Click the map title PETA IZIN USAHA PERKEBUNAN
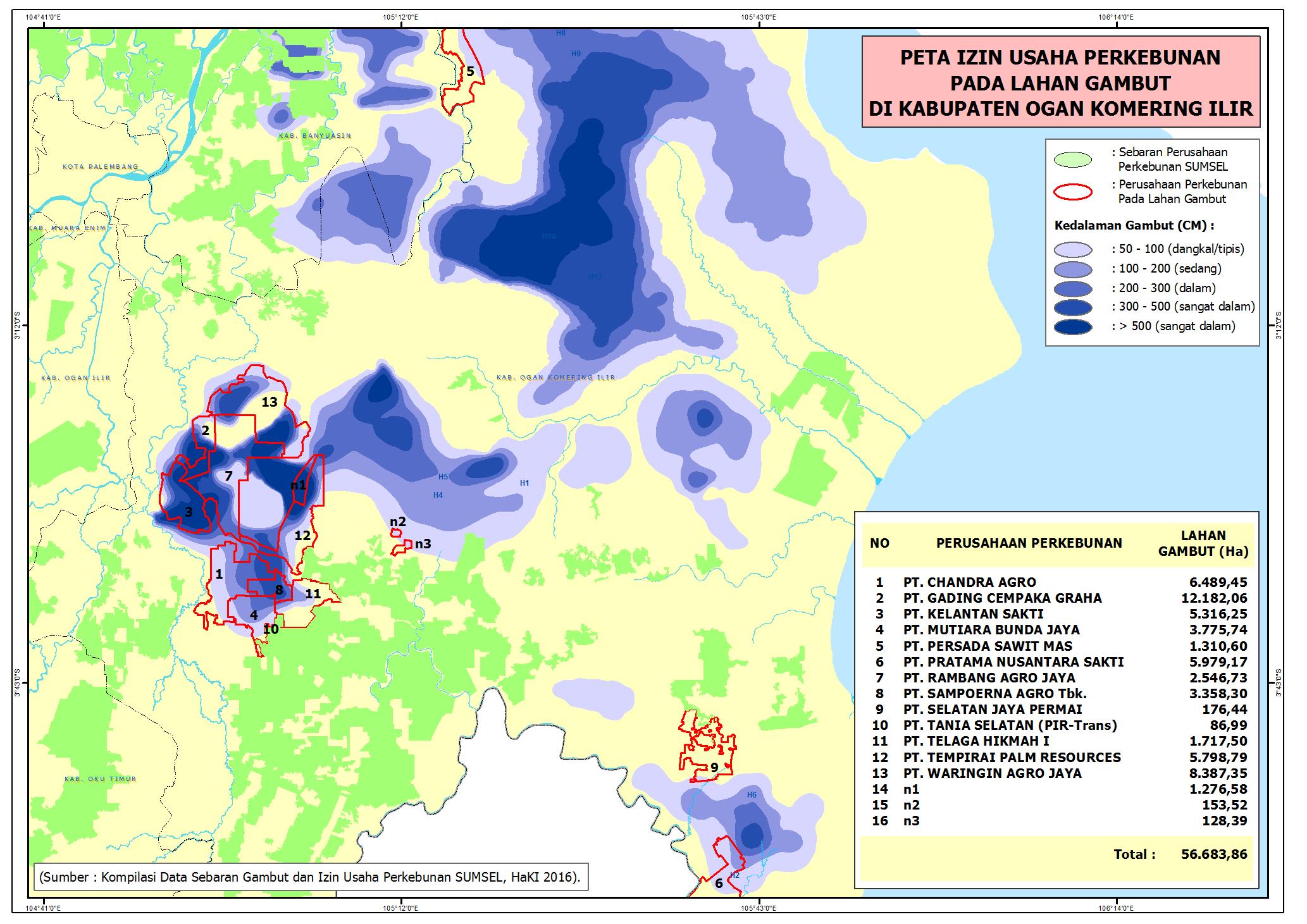Image resolution: width=1307 pixels, height=924 pixels. (x=1060, y=58)
